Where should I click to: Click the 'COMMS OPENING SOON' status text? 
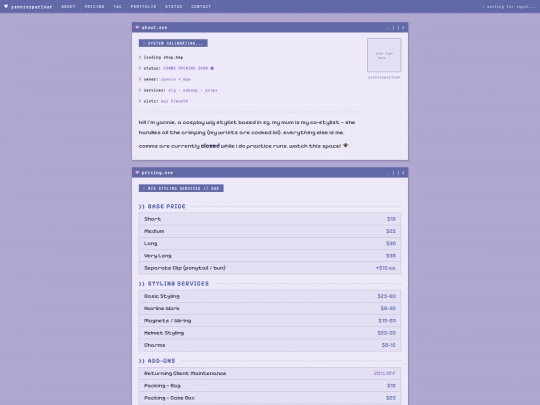point(186,68)
